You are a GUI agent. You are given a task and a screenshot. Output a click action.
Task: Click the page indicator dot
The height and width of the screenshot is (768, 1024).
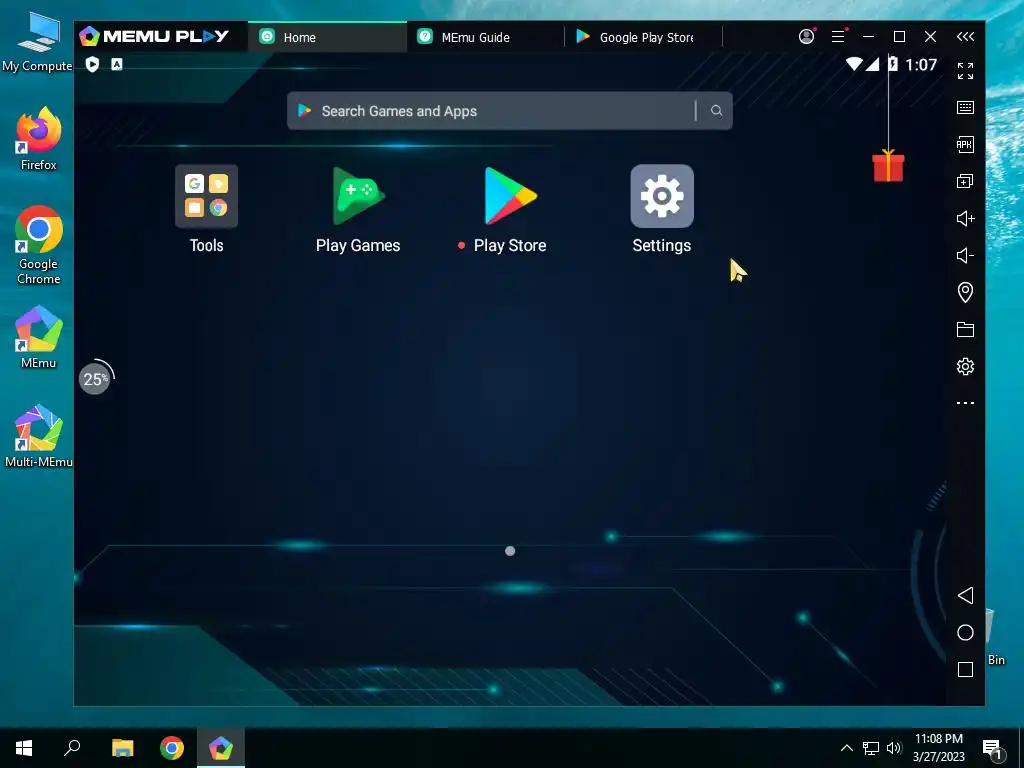[x=510, y=551]
